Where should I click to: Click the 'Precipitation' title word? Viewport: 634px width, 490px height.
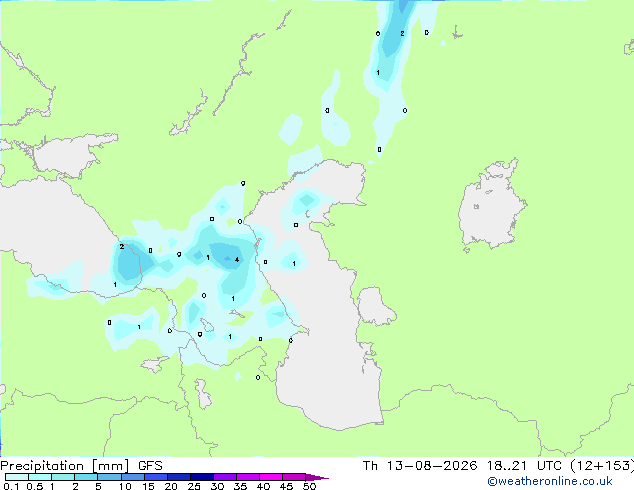(x=42, y=466)
